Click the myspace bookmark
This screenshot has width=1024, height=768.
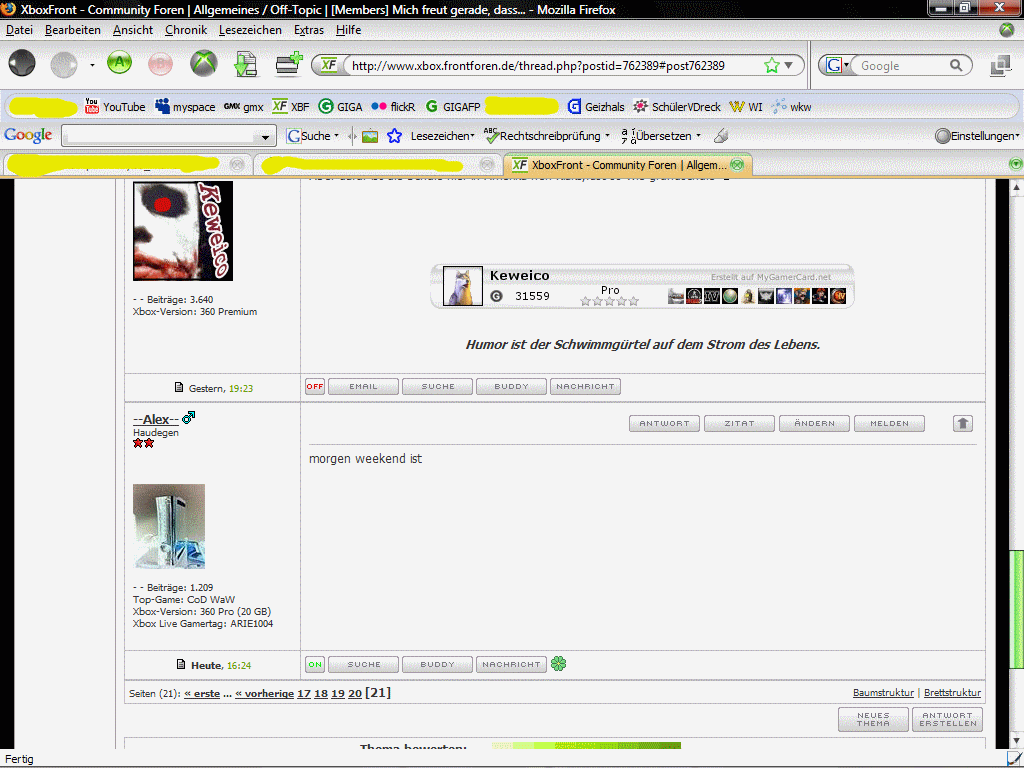coord(185,107)
